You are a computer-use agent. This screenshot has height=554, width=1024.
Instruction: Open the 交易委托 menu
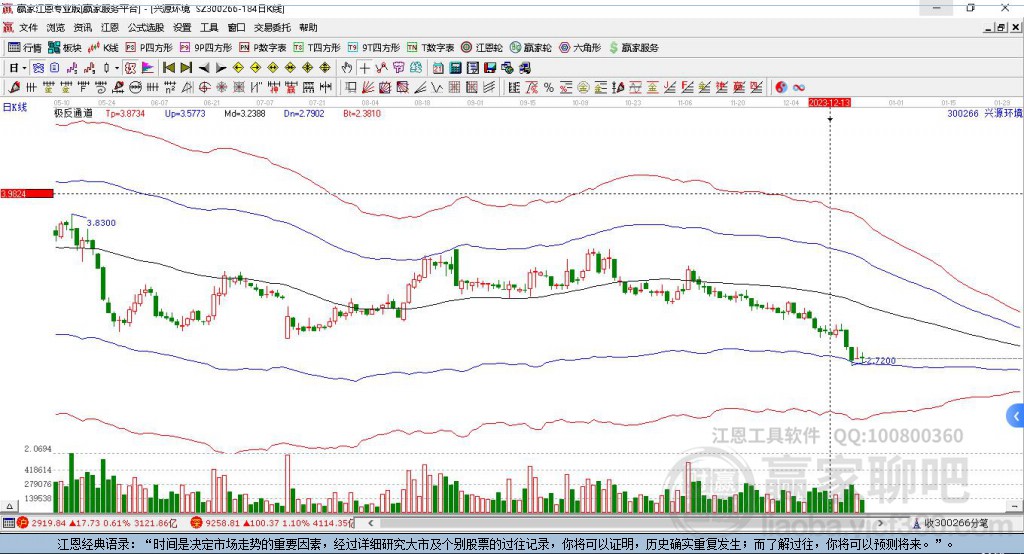pyautogui.click(x=272, y=27)
